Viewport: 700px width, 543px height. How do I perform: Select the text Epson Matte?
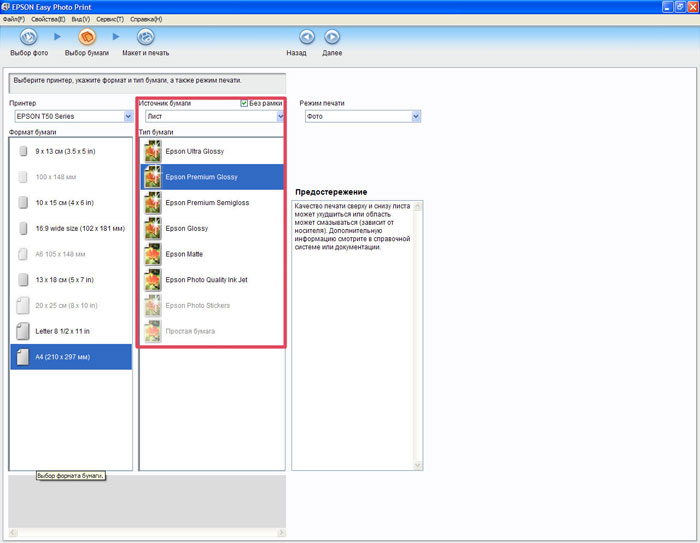(184, 254)
